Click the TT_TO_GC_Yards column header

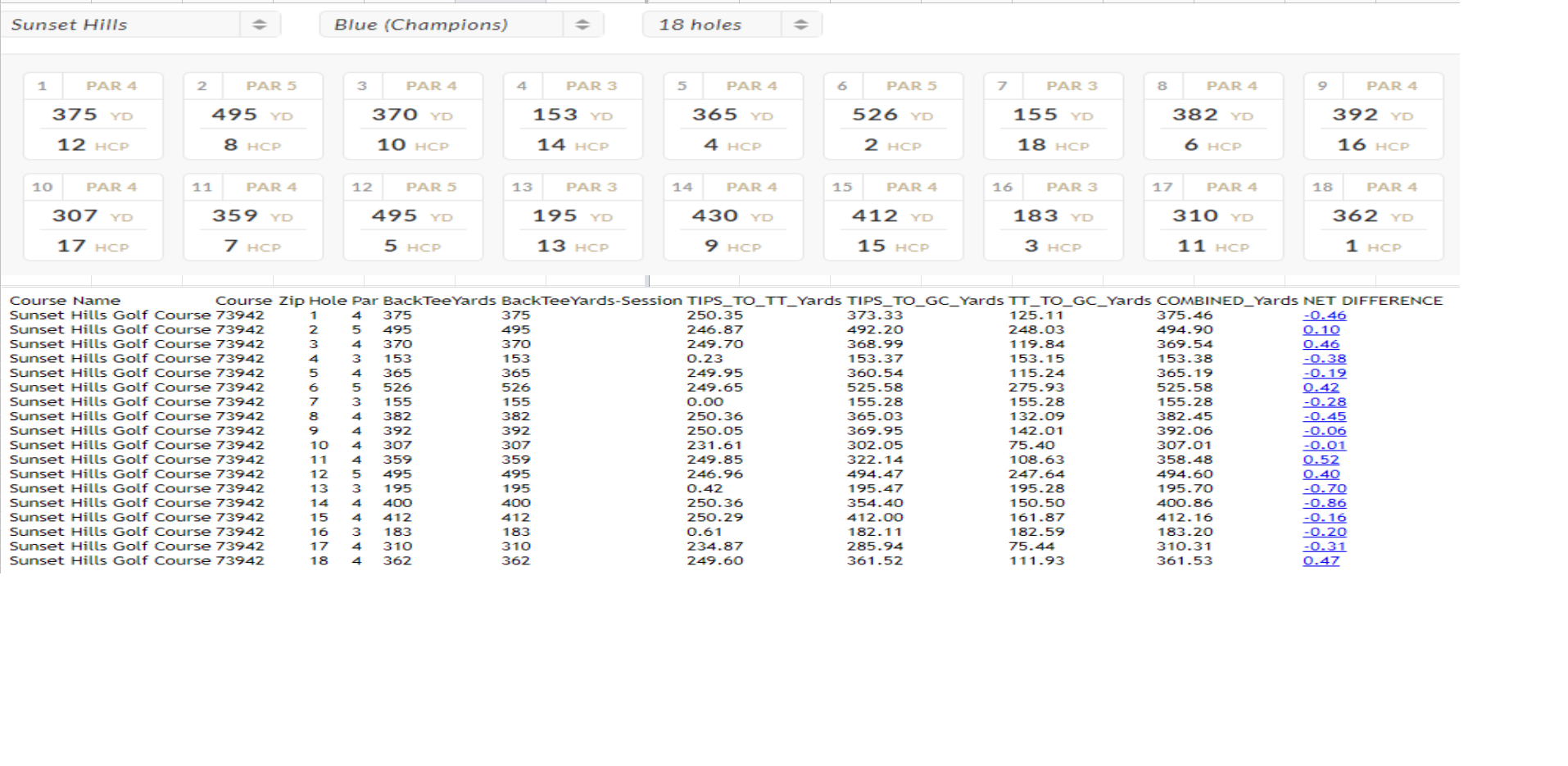tap(1080, 301)
